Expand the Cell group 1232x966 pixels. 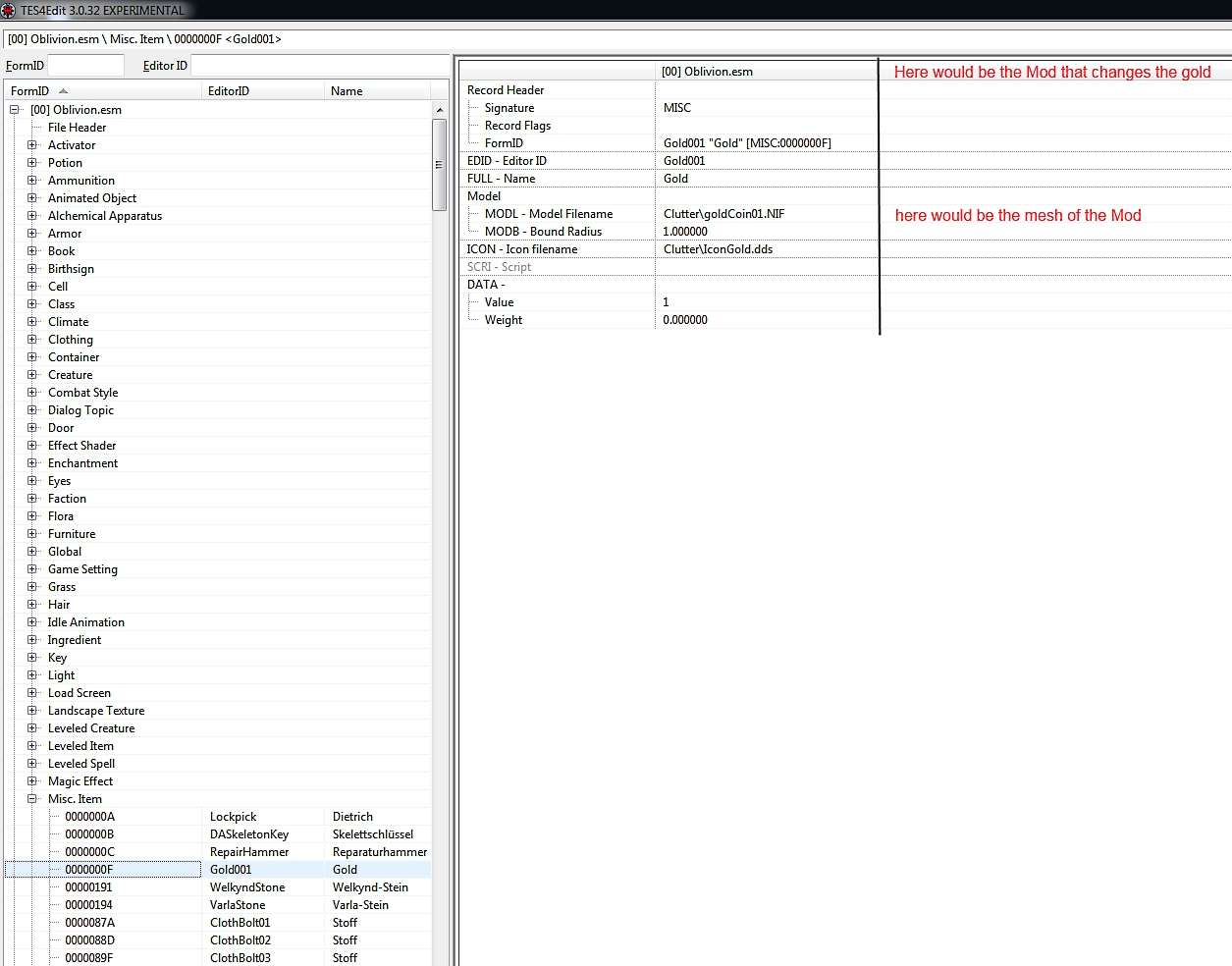coord(32,287)
